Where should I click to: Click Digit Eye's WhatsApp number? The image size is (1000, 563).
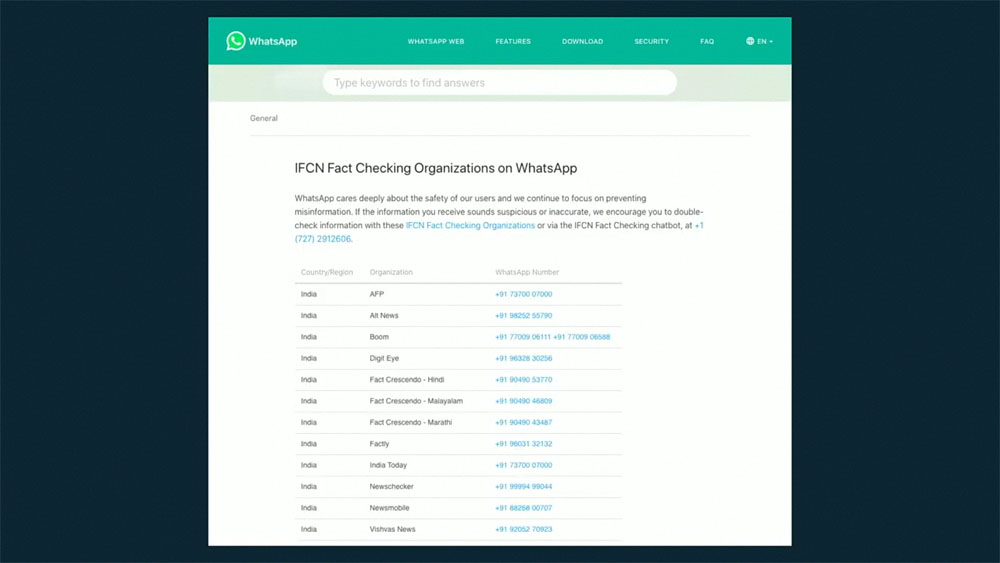coord(523,358)
